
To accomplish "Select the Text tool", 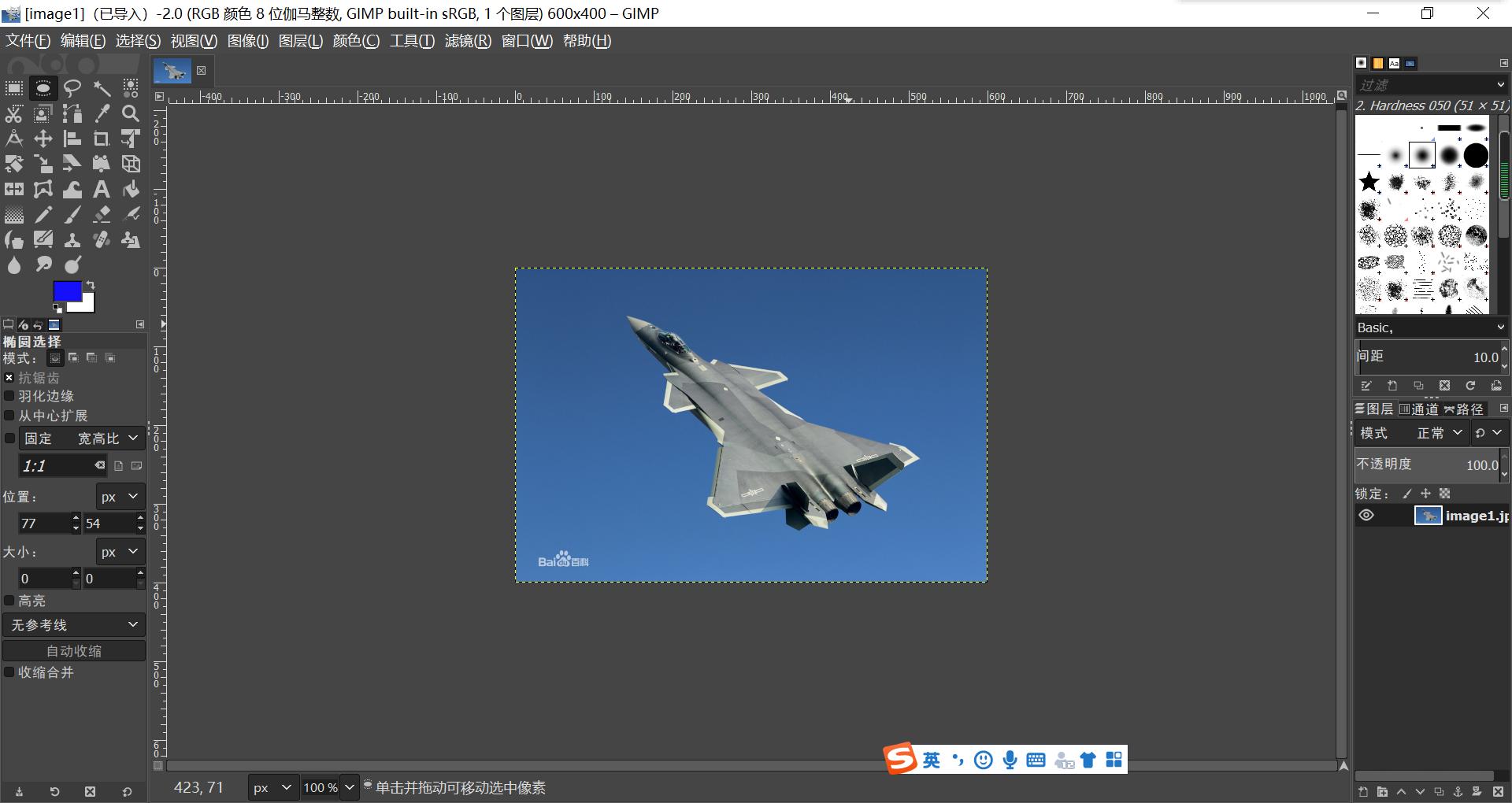I will click(x=102, y=189).
